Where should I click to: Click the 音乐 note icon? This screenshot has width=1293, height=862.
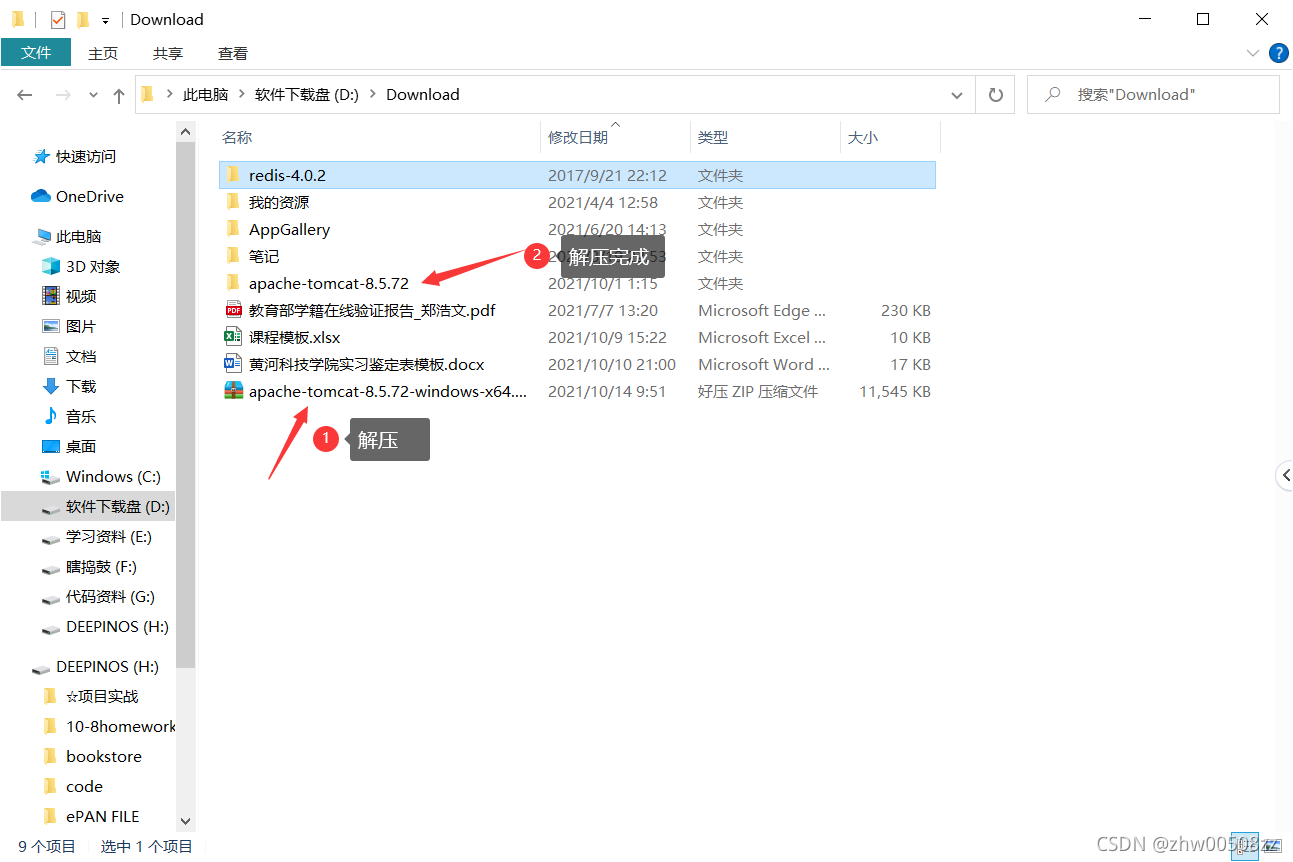(51, 416)
